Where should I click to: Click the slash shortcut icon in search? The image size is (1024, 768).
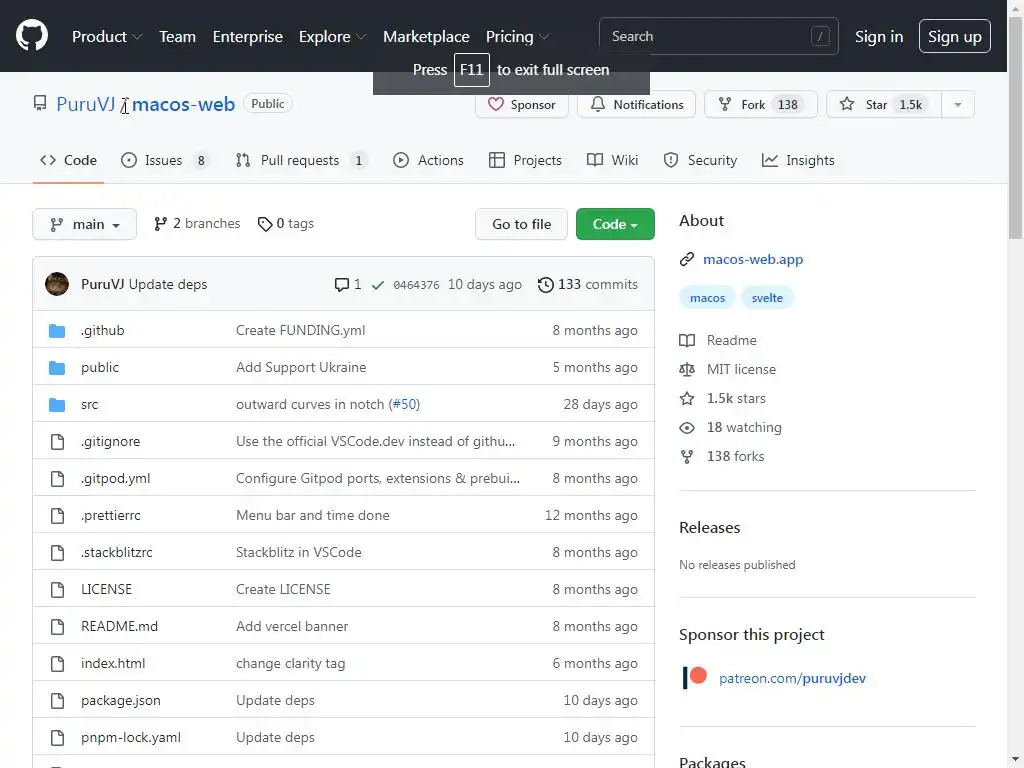coord(820,37)
